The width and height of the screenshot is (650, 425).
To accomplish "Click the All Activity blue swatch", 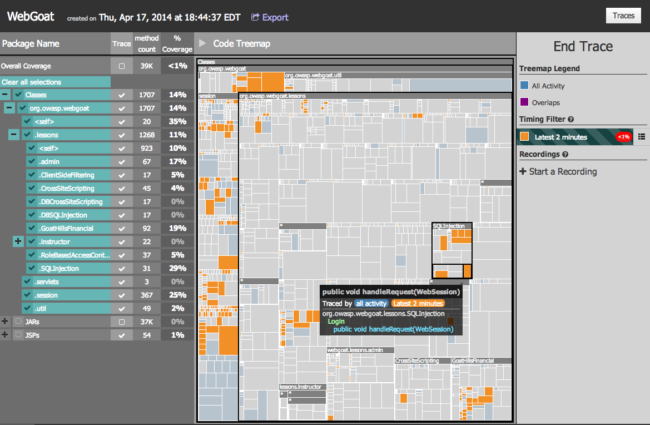I will tap(524, 85).
